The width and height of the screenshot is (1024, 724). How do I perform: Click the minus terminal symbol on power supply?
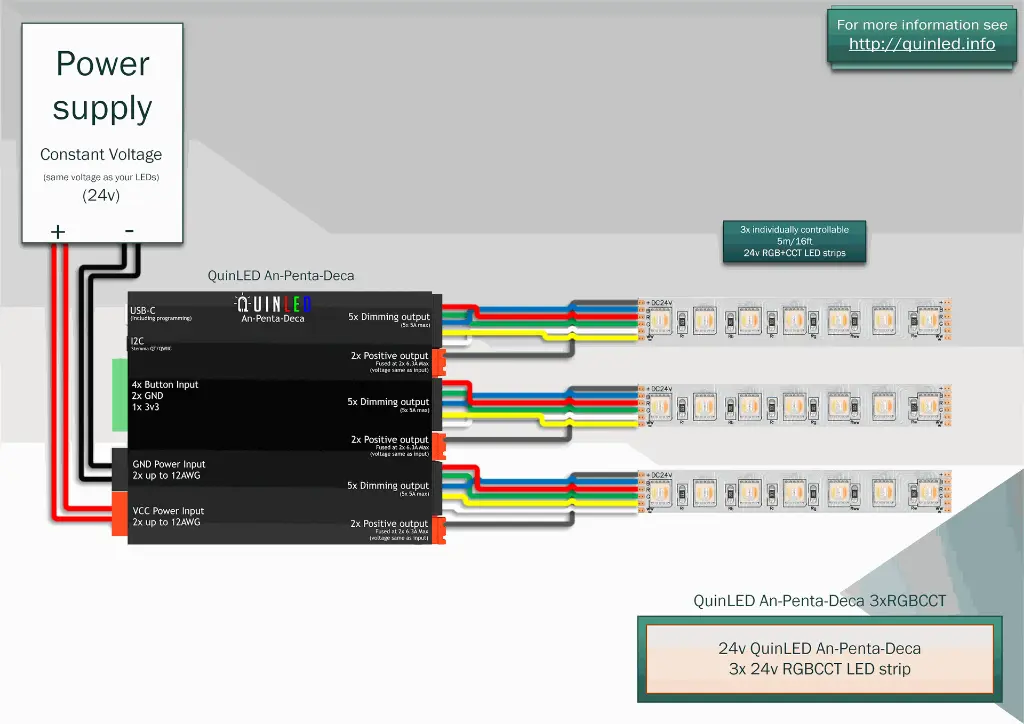[129, 230]
